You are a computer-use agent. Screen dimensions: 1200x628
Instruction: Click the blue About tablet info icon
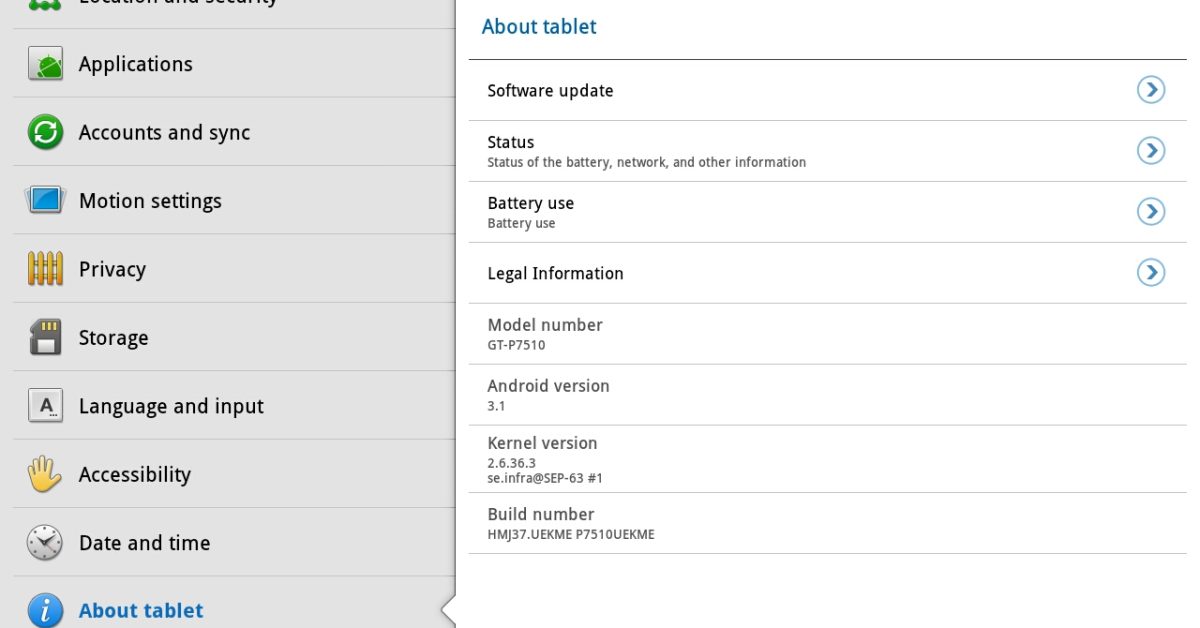click(45, 609)
